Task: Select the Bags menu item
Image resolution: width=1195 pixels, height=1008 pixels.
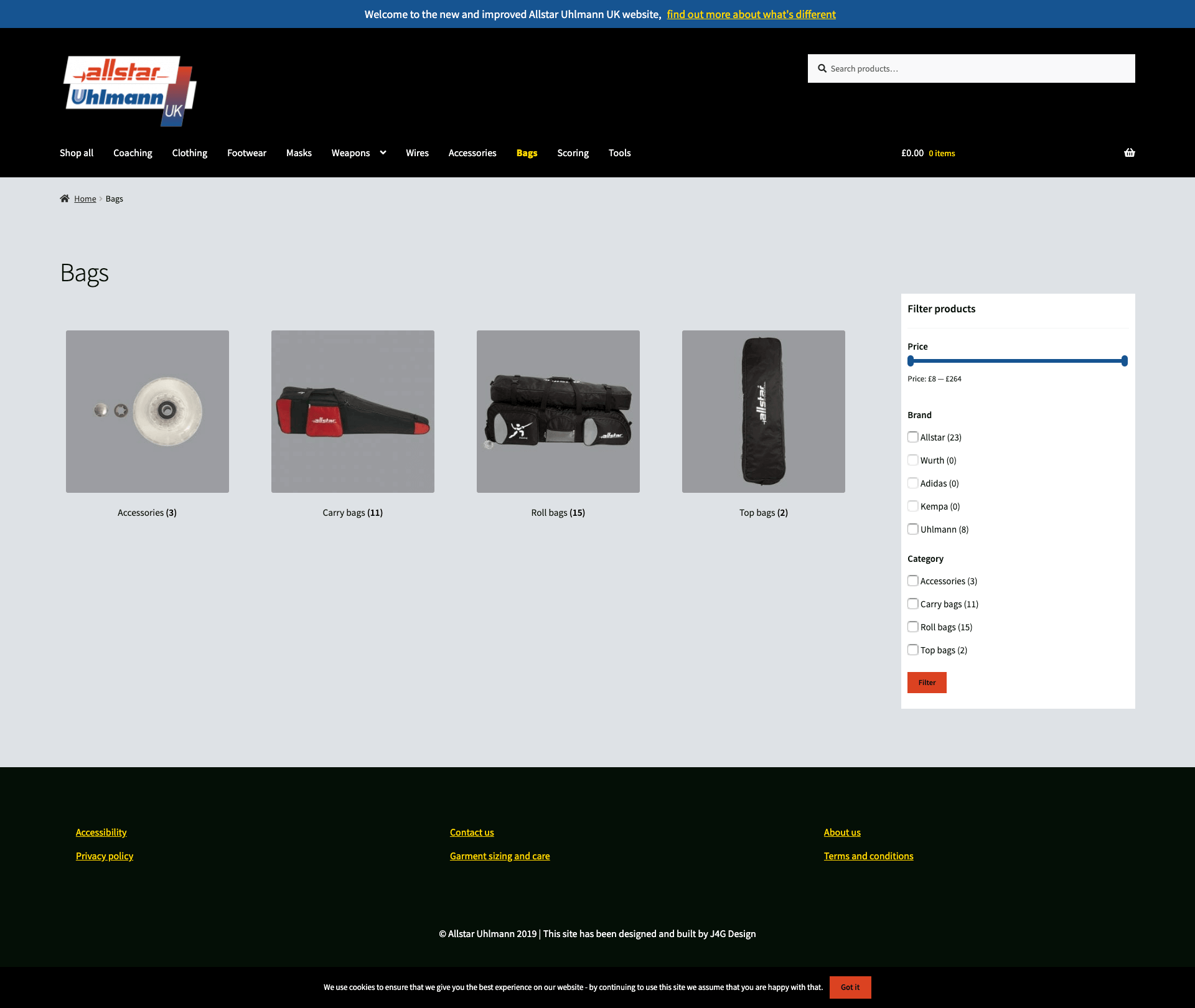Action: [527, 153]
